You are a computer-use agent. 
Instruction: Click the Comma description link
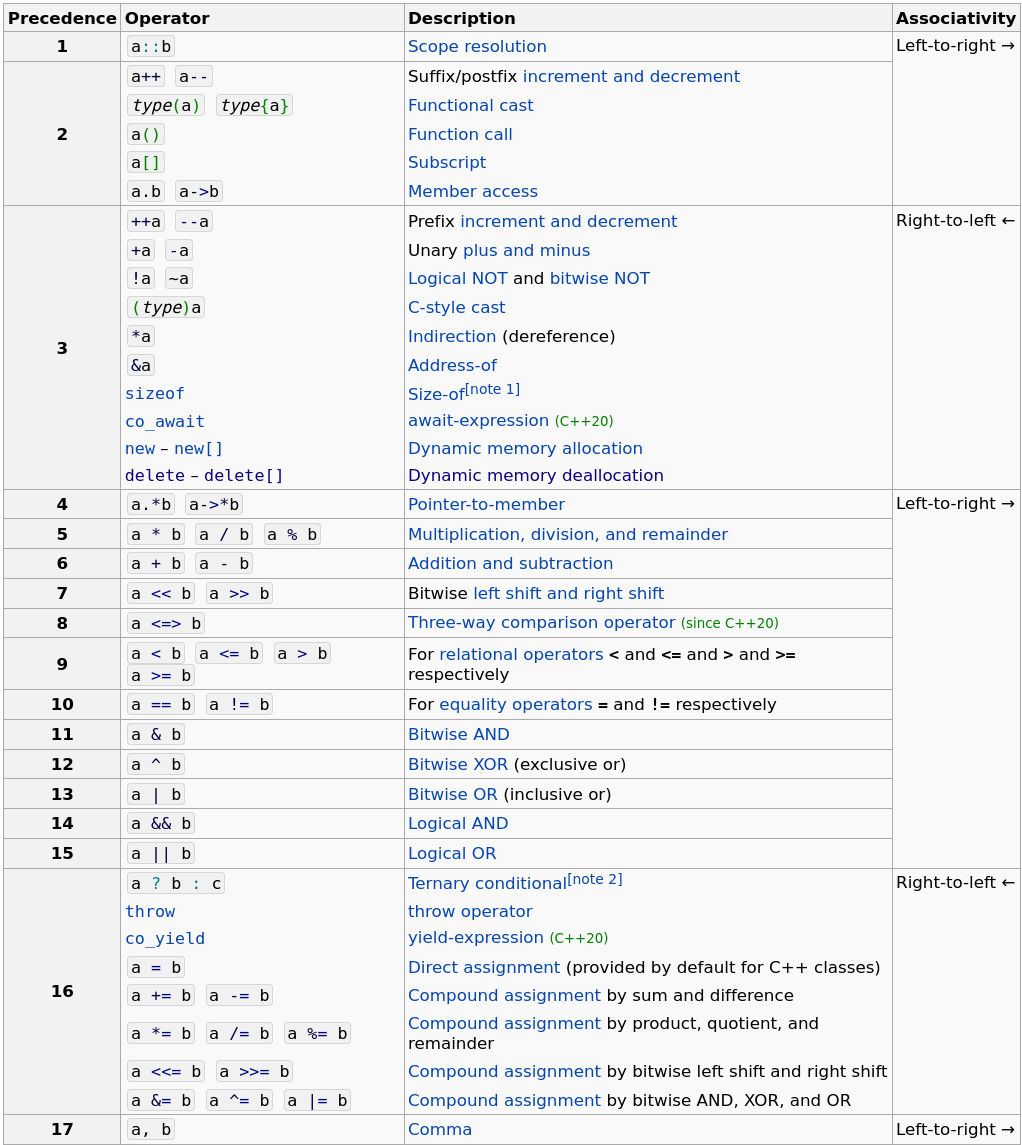pyautogui.click(x=440, y=1130)
